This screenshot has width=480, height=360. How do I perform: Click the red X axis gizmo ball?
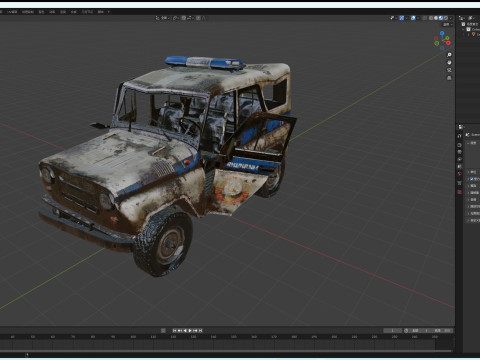pyautogui.click(x=448, y=43)
